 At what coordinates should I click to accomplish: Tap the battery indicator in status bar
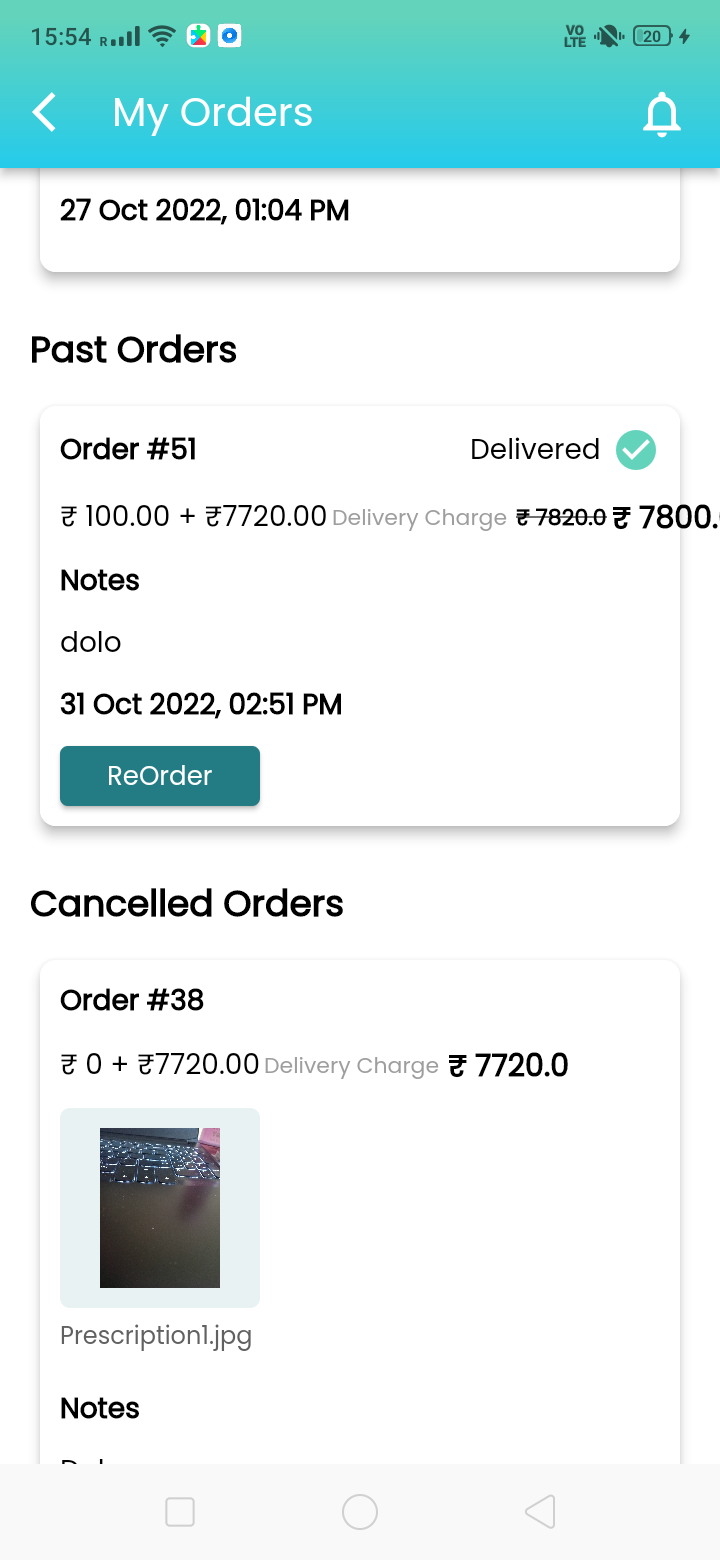653,37
